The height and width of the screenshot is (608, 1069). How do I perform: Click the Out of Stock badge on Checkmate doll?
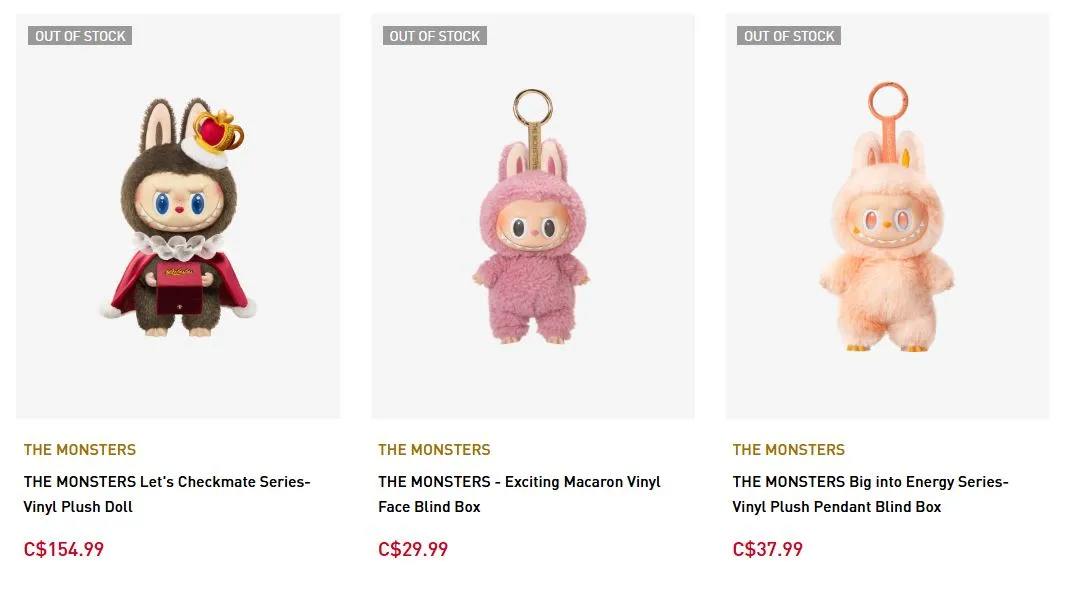[x=80, y=36]
